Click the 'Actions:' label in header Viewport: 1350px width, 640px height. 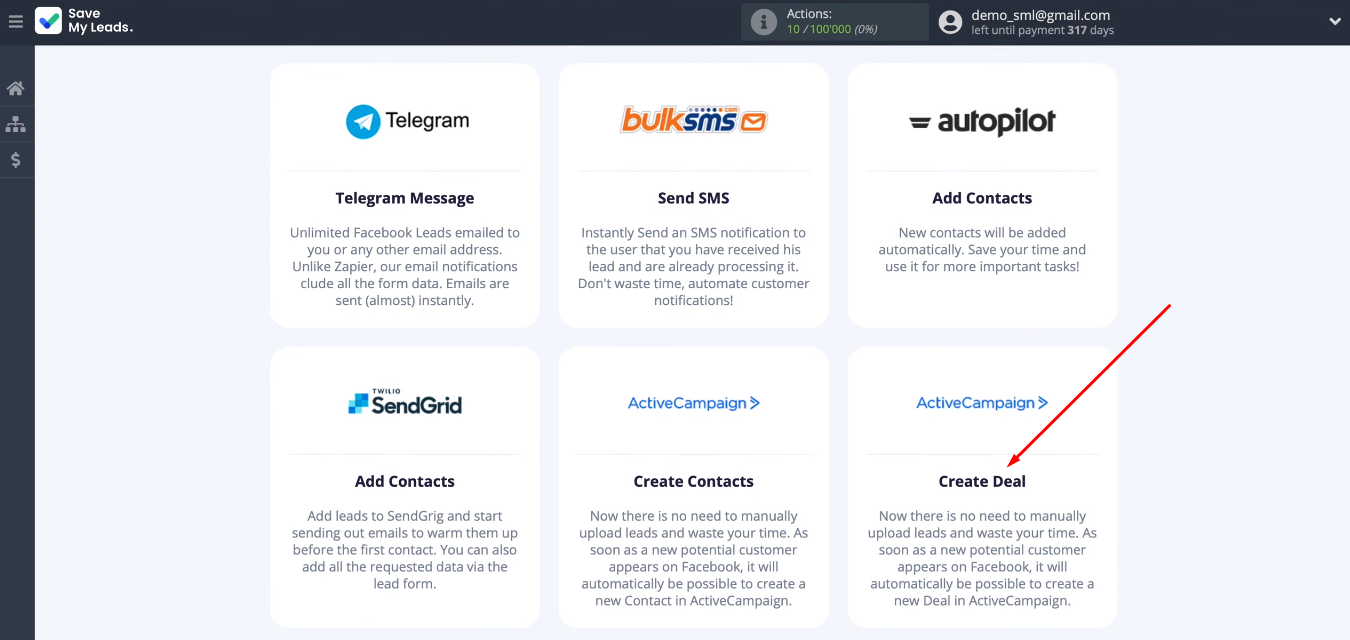pos(809,14)
